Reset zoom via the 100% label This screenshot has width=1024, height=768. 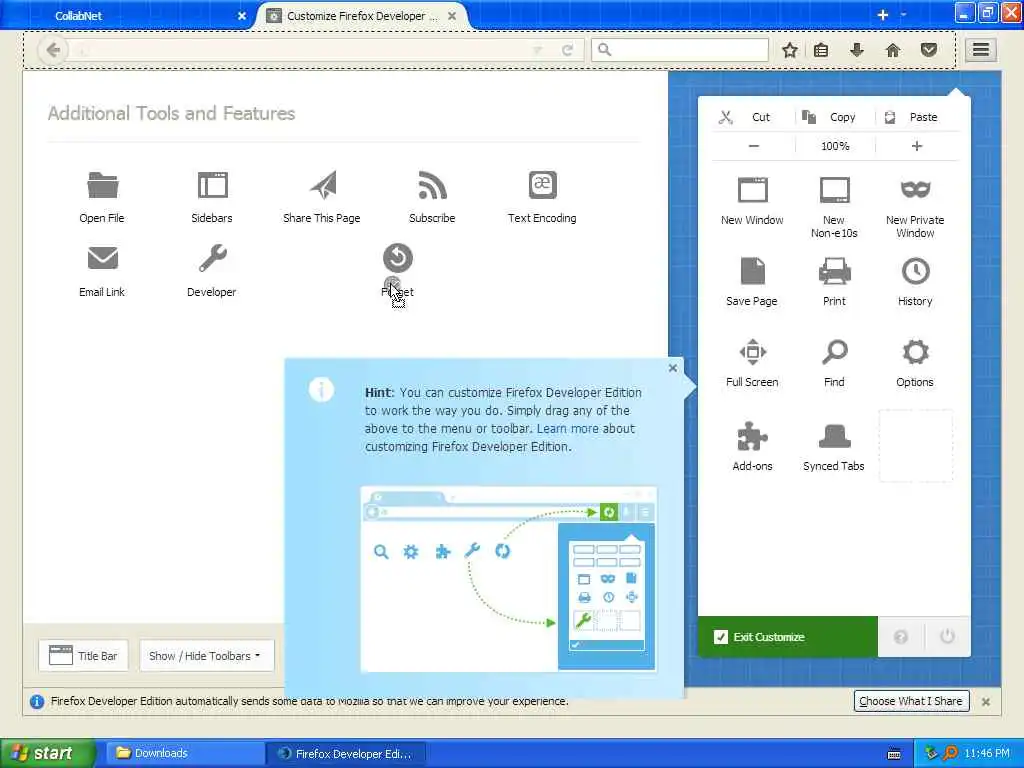click(x=835, y=146)
